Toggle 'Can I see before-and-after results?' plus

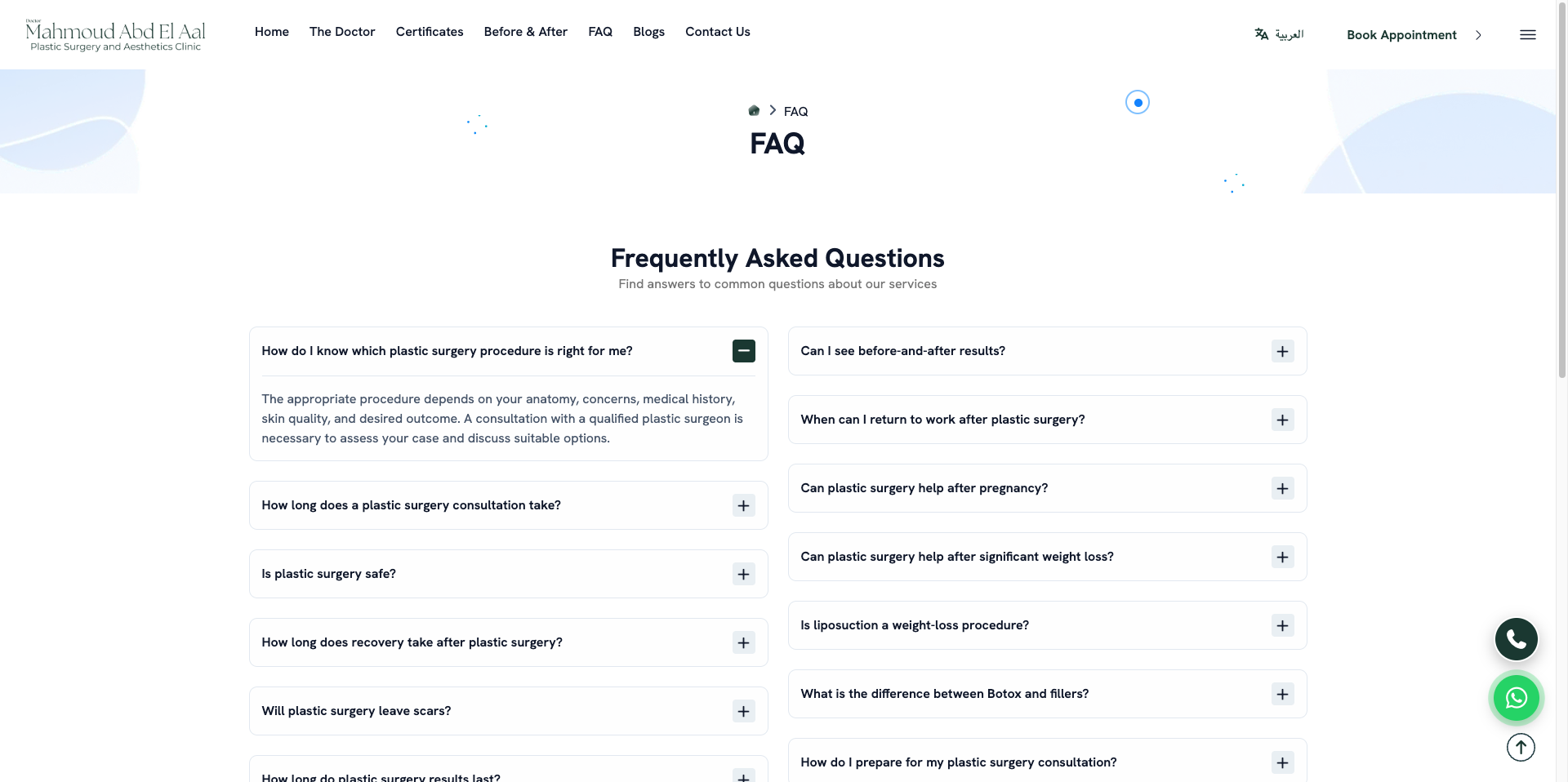[x=1283, y=351]
